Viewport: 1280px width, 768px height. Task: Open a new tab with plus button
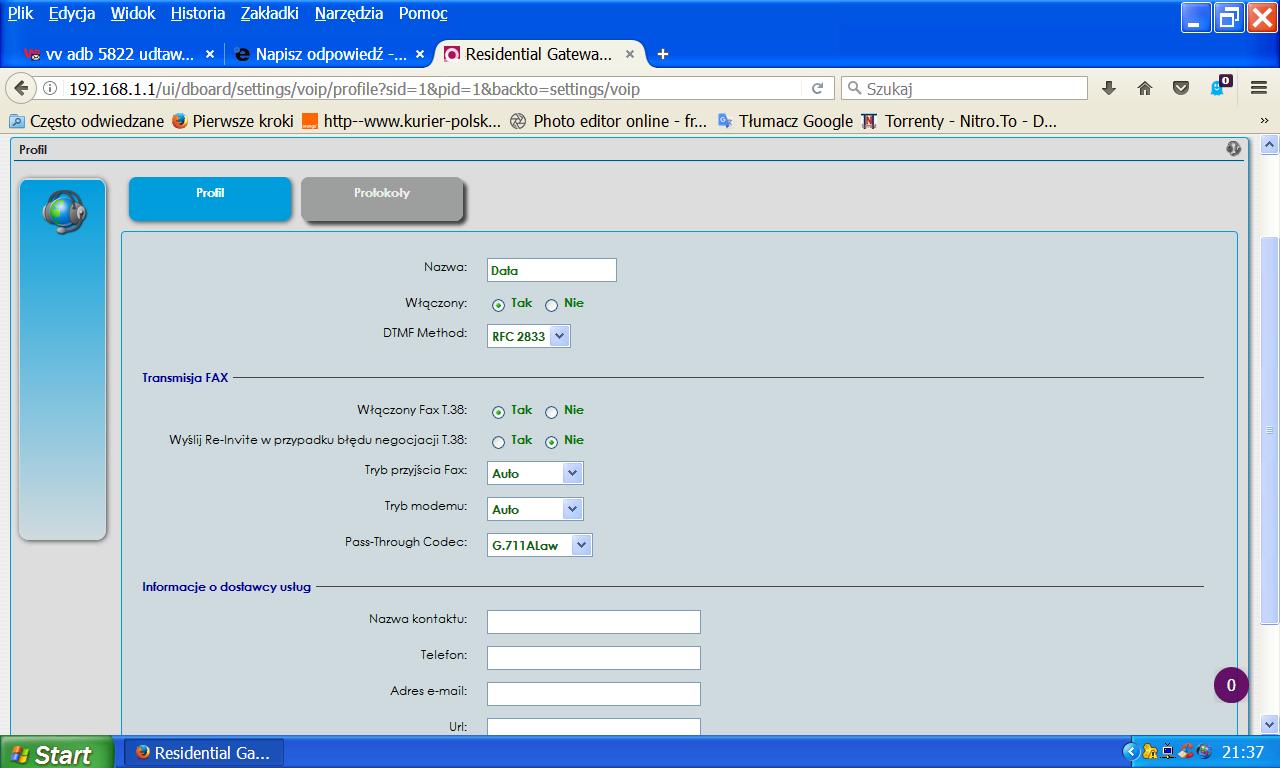tap(662, 54)
